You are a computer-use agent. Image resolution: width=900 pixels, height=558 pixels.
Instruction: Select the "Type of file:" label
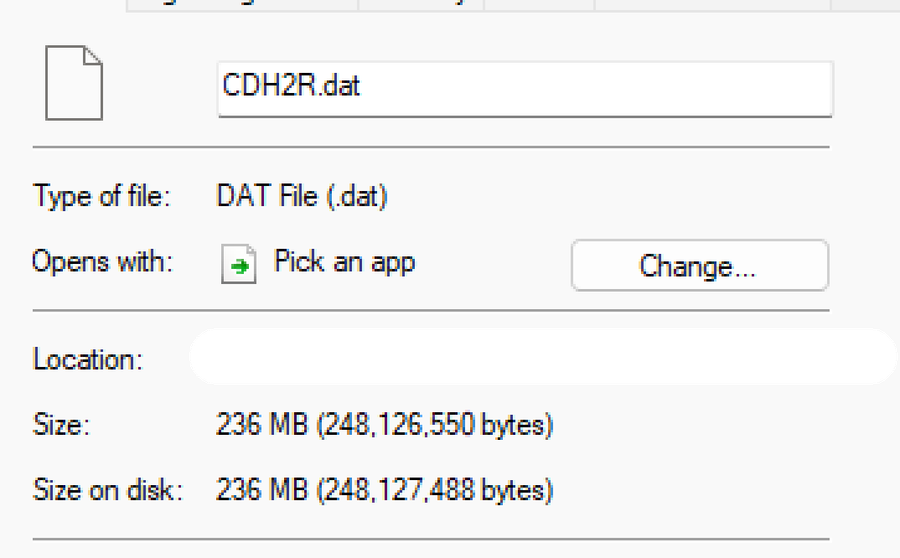coord(102,196)
